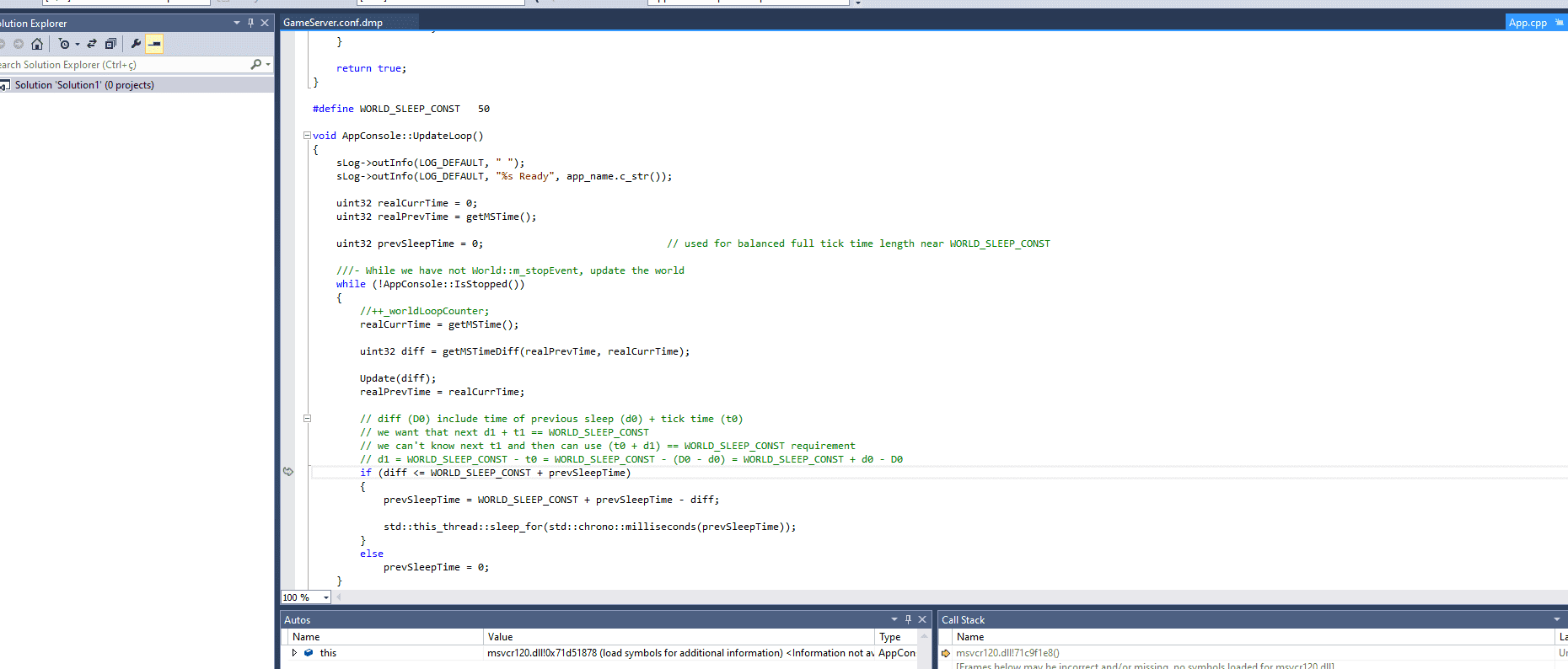Click 'while (!AppConsole::IsStopped())' line
This screenshot has width=1568, height=669.
tap(430, 284)
